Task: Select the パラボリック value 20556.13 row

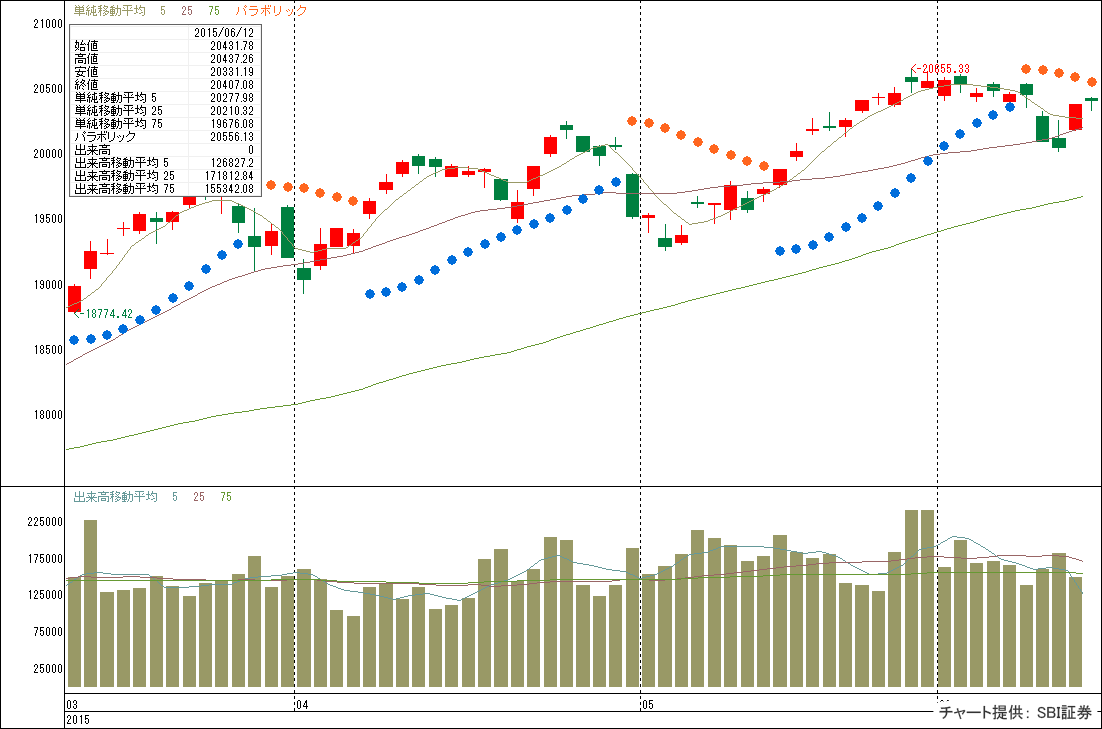Action: (164, 136)
